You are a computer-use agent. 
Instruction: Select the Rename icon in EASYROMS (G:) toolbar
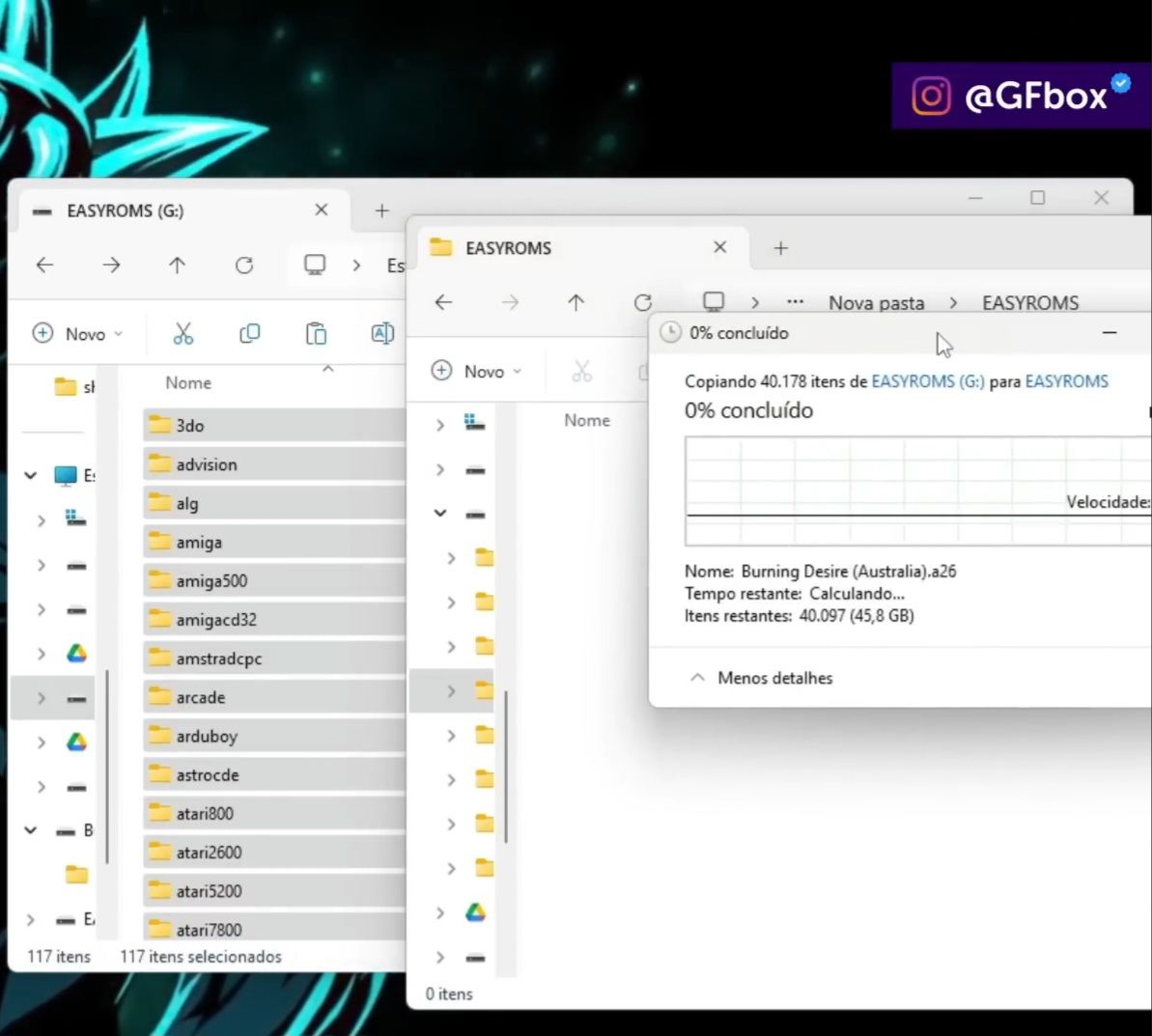[381, 333]
